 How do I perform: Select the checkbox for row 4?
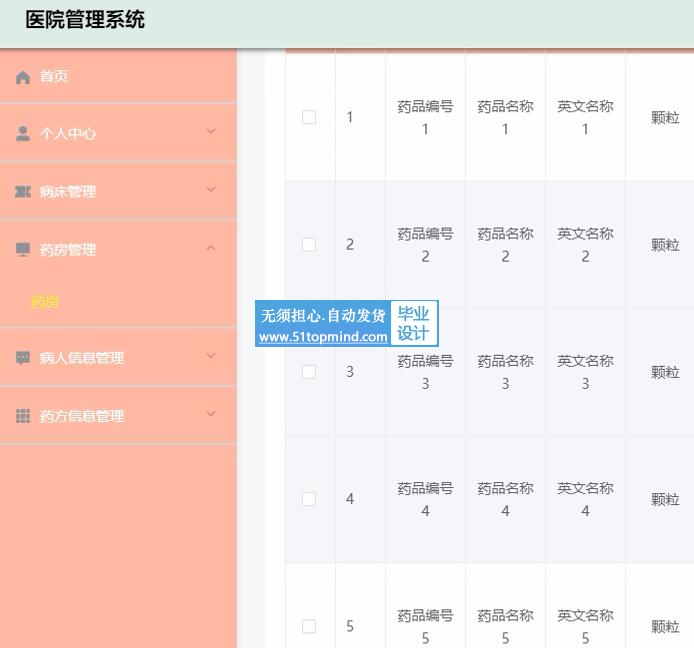(x=309, y=499)
